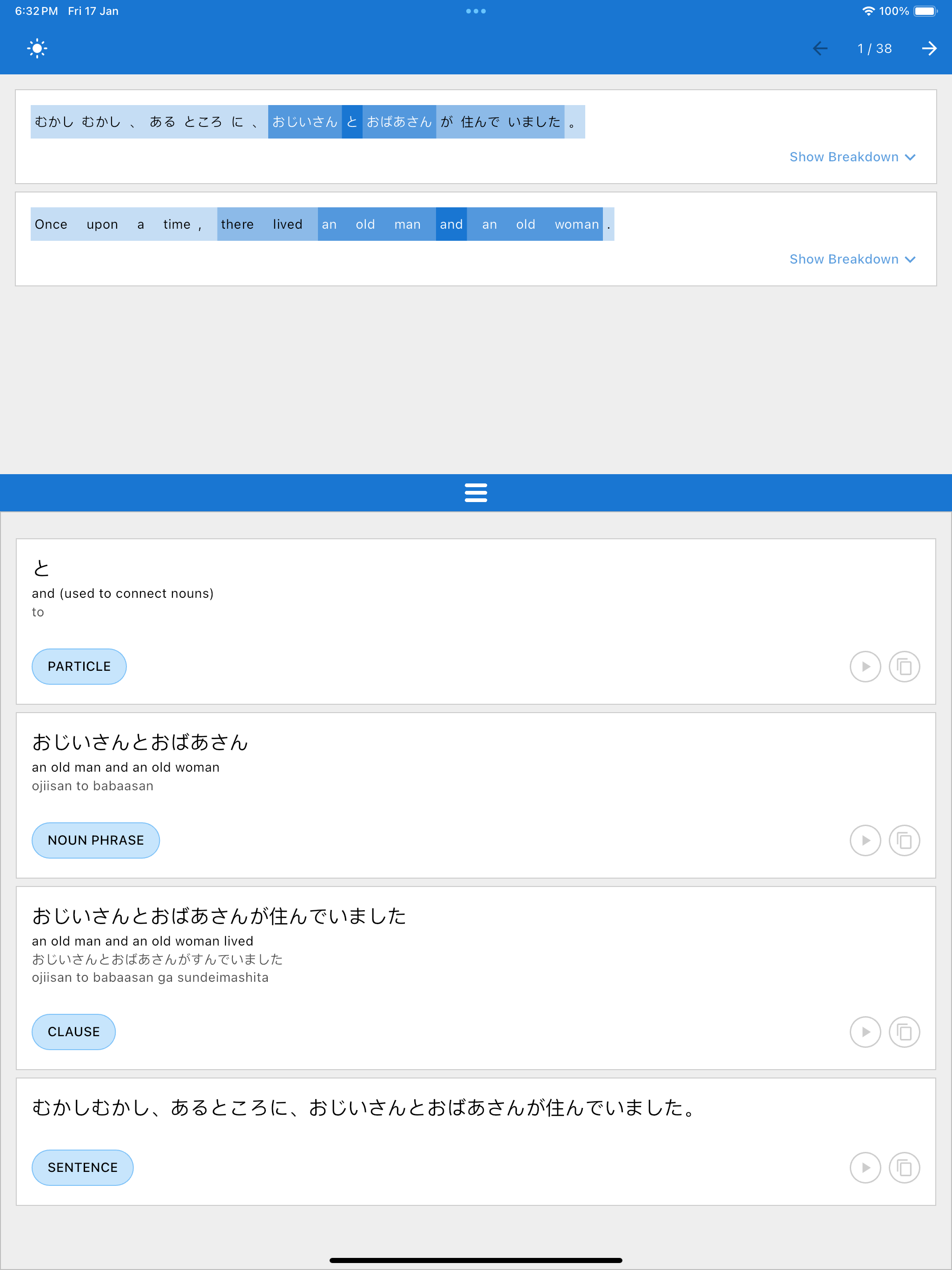Tap the hamburger handle on the divider bar
The height and width of the screenshot is (1270, 952).
point(476,493)
